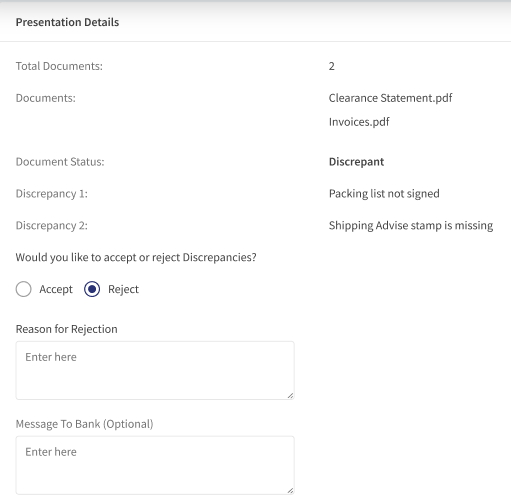Click the 'Discrepancy 1:' label
Image resolution: width=511 pixels, height=498 pixels.
52,194
